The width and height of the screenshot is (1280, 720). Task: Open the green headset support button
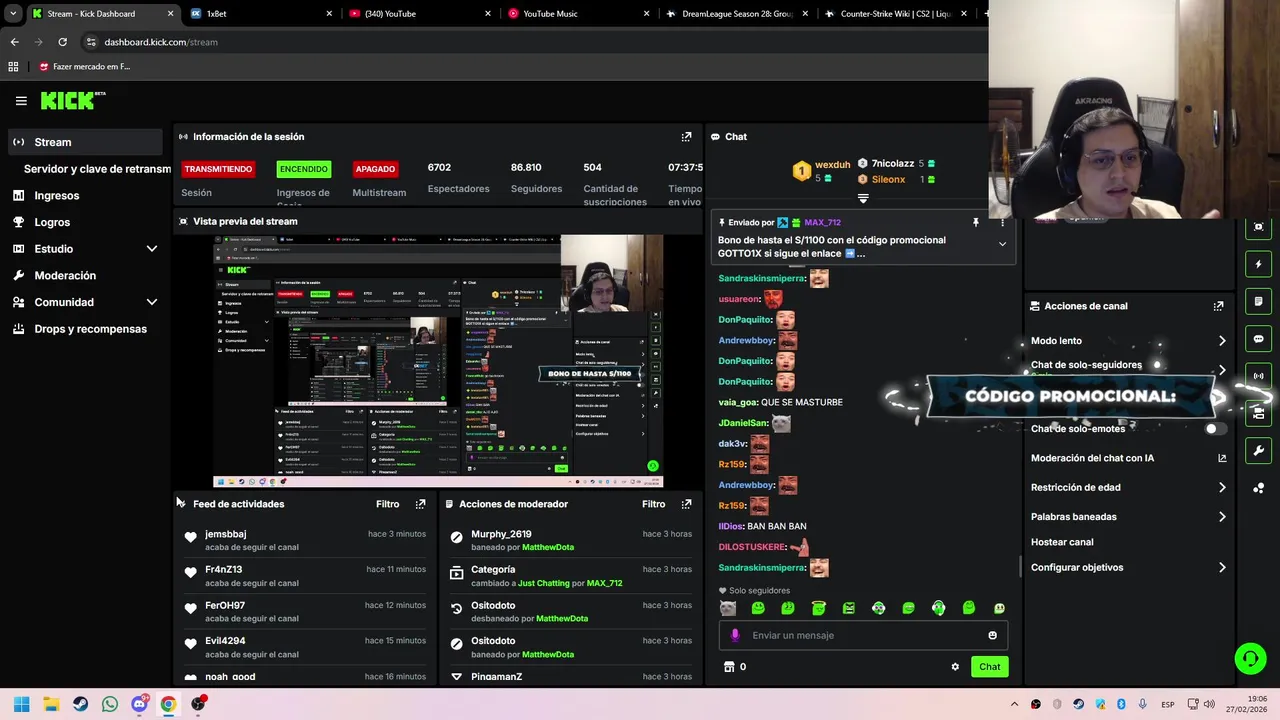pos(1250,658)
